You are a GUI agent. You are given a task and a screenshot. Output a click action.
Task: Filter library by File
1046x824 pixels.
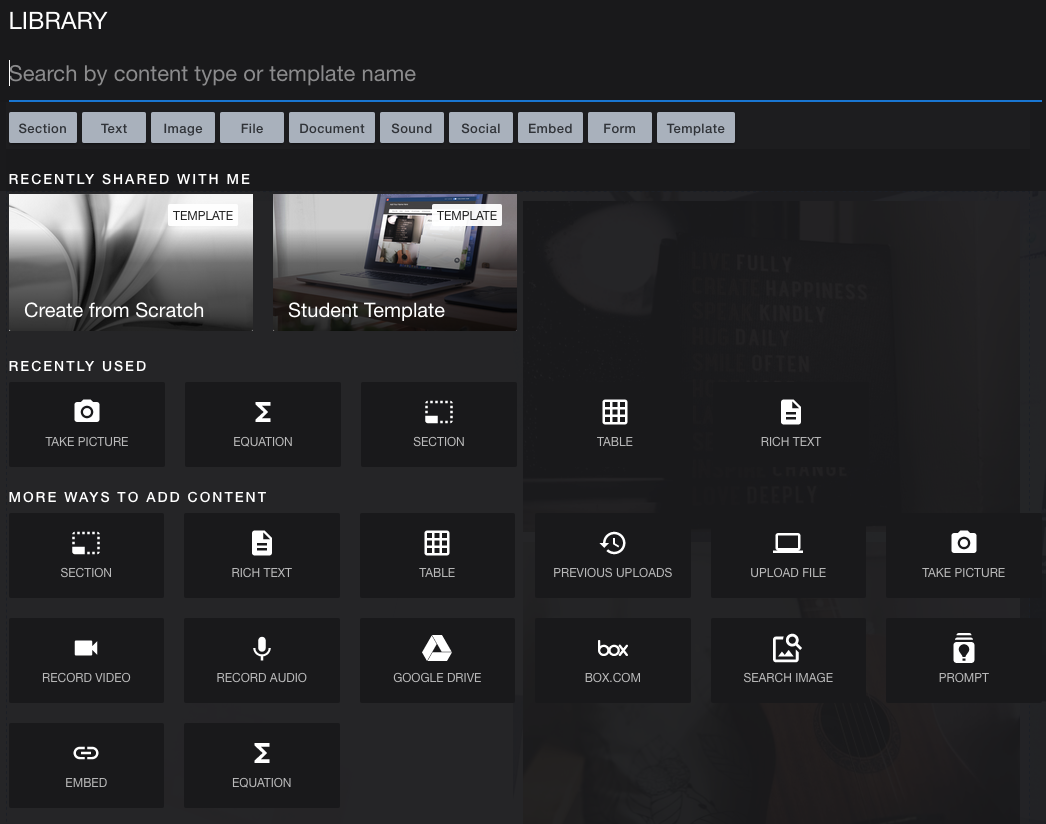click(x=252, y=127)
